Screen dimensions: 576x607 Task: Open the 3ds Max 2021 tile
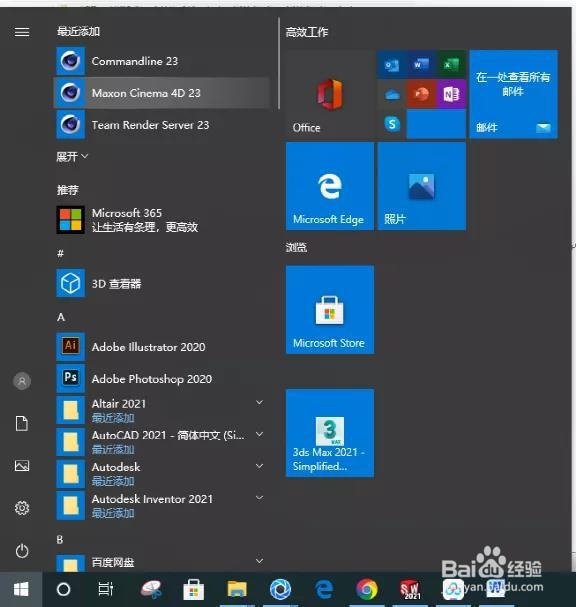tap(330, 433)
